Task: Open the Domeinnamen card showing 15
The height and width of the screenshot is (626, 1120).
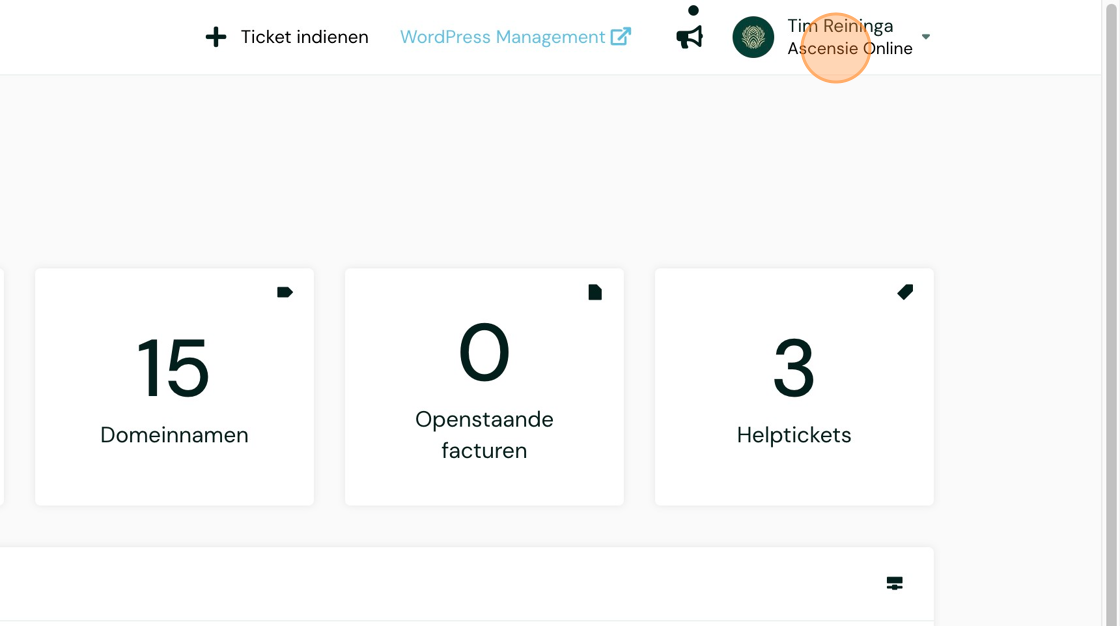Action: pos(174,387)
